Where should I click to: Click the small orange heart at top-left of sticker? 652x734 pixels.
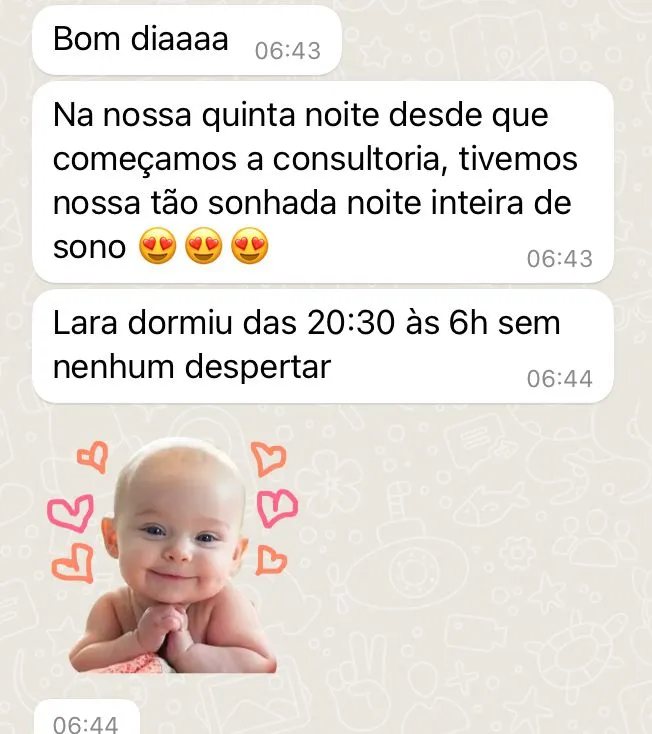93,456
